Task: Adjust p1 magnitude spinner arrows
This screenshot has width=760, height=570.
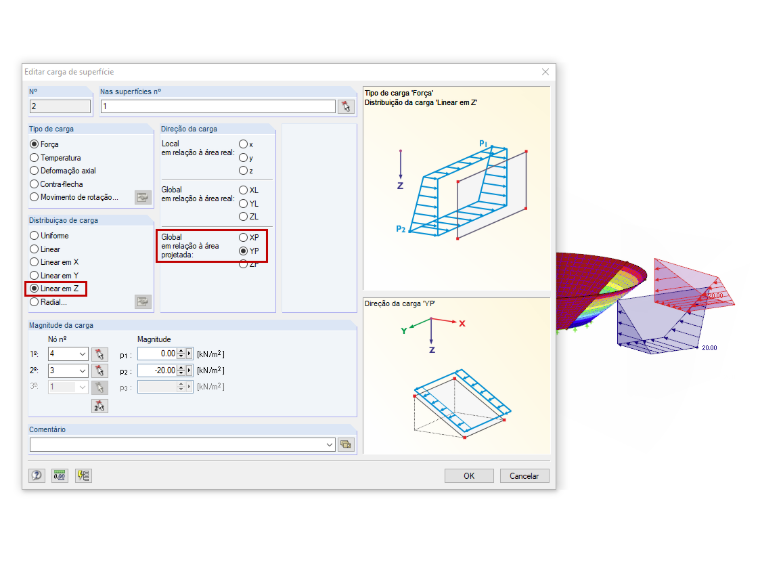Action: click(181, 354)
